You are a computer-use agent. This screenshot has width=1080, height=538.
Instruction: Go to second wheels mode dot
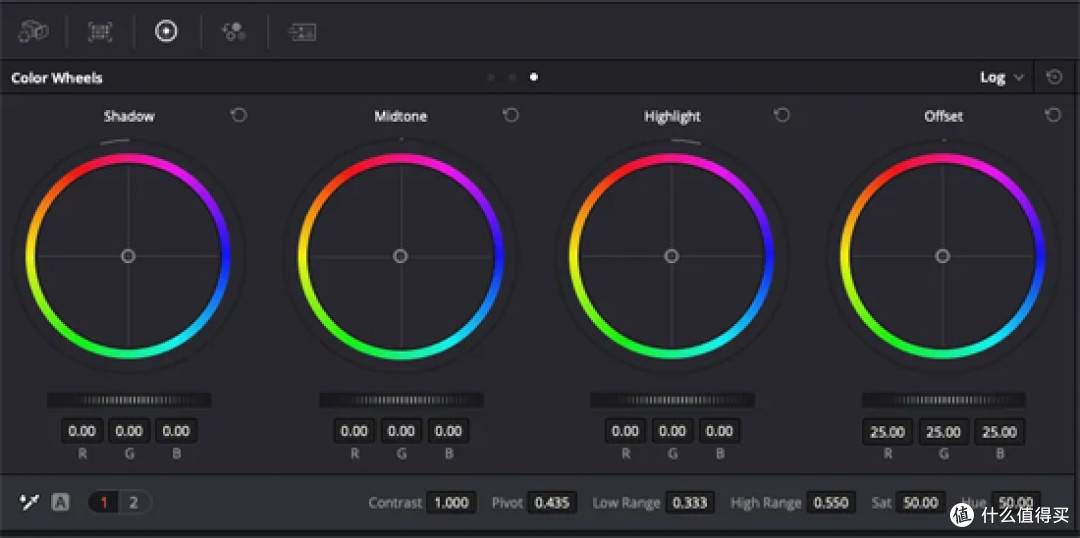pyautogui.click(x=512, y=77)
